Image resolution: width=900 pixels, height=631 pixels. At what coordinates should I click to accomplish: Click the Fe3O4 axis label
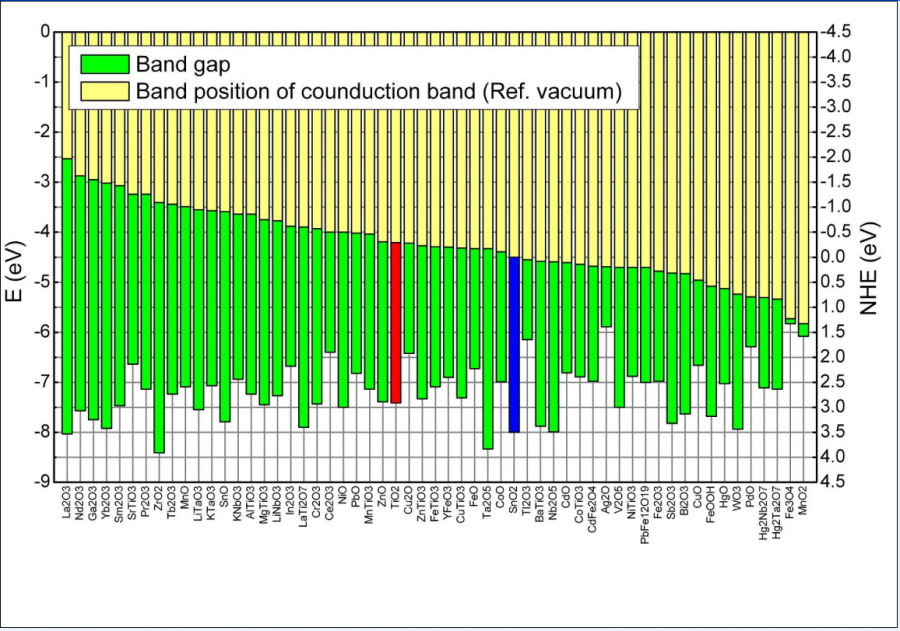pos(792,502)
